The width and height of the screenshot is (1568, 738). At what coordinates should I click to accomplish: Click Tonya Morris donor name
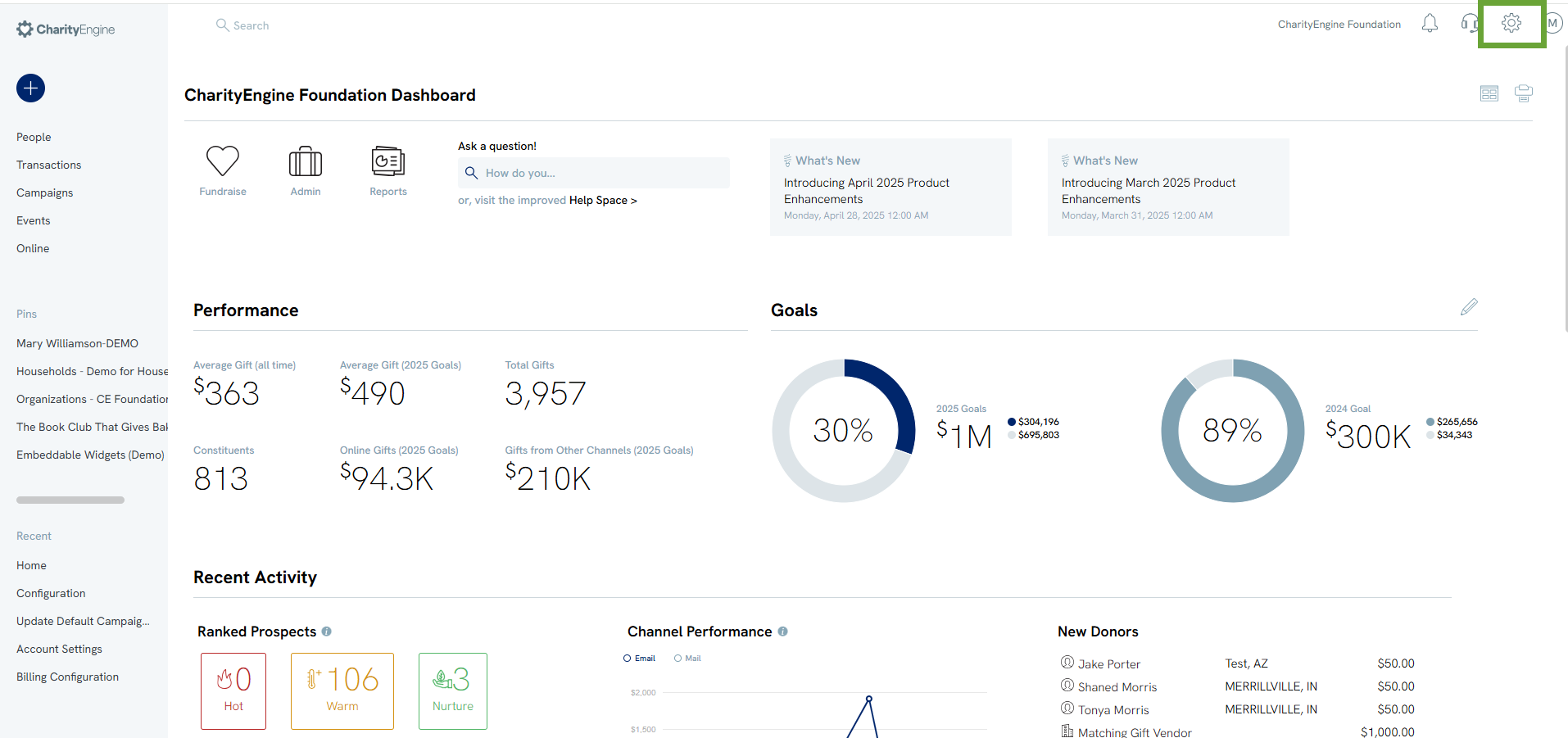click(x=1113, y=709)
